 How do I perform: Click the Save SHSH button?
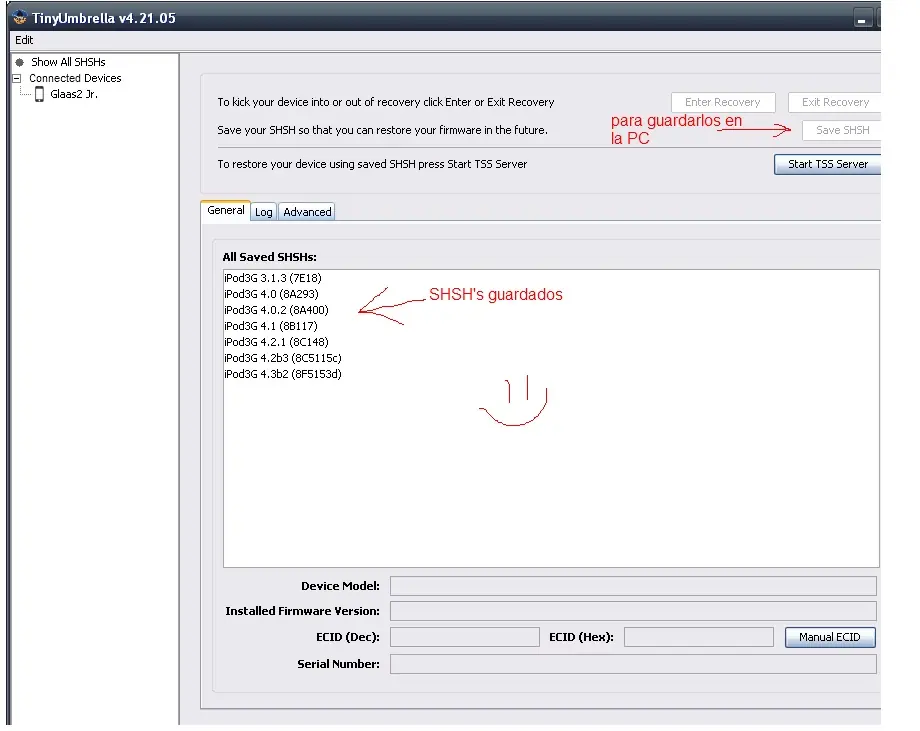(842, 130)
